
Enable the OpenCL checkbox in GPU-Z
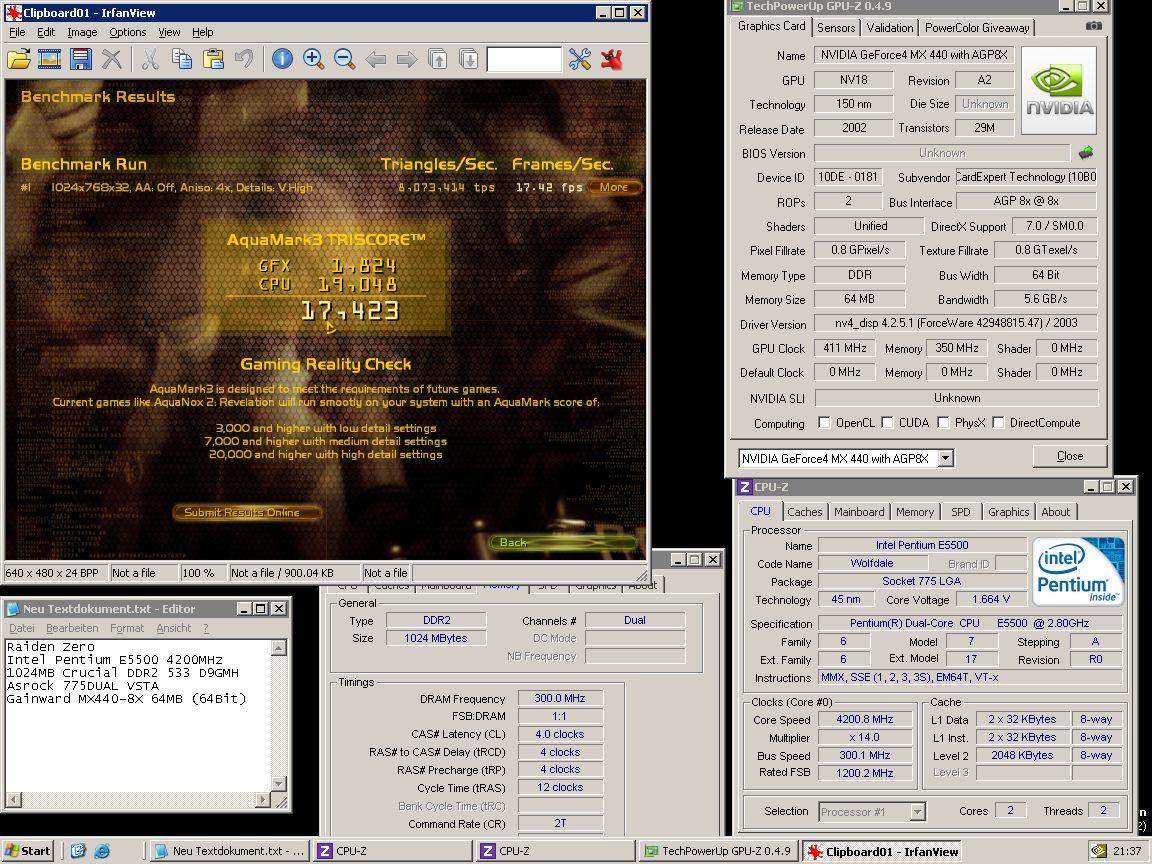(824, 422)
